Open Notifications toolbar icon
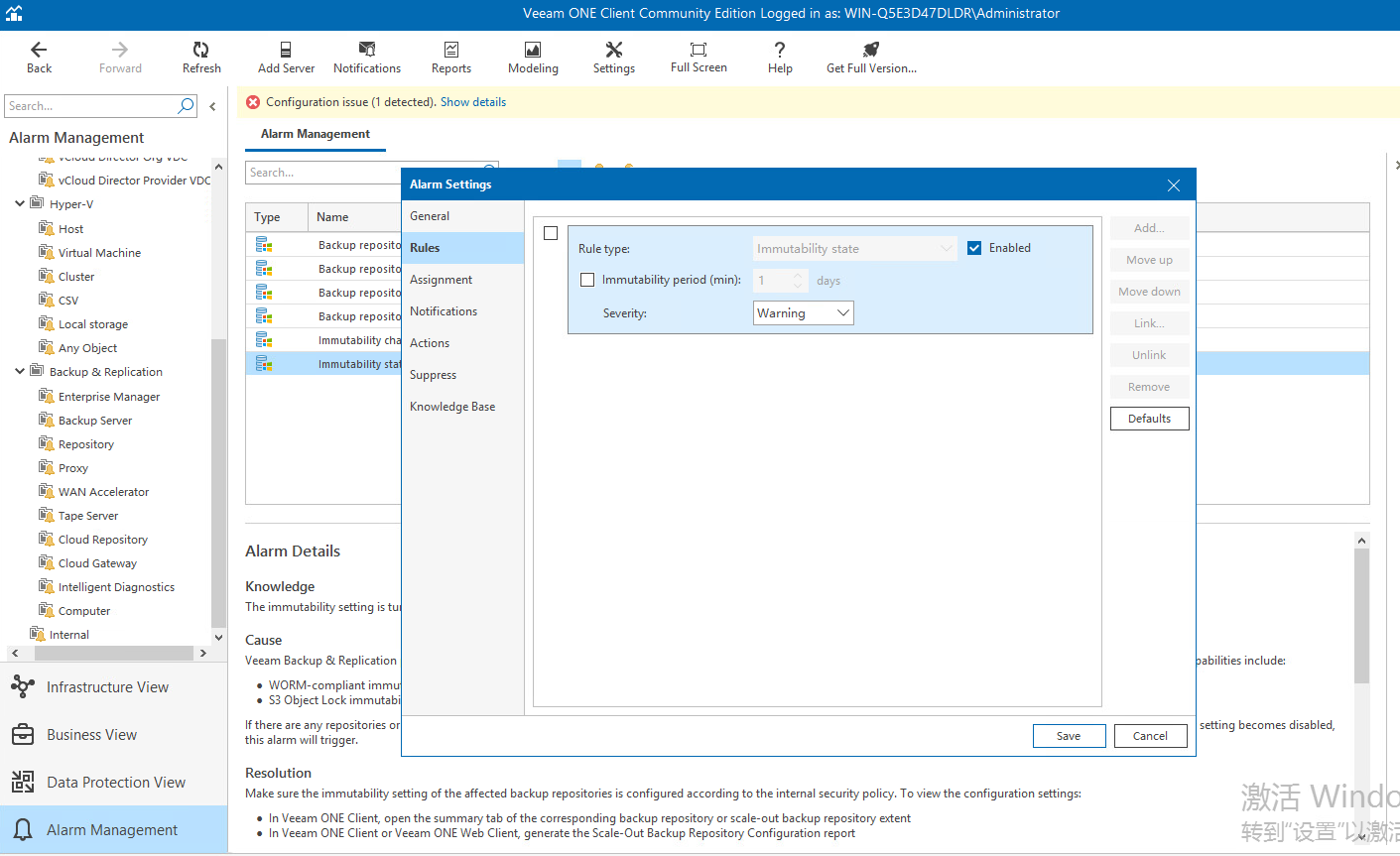1400x856 pixels. (367, 57)
